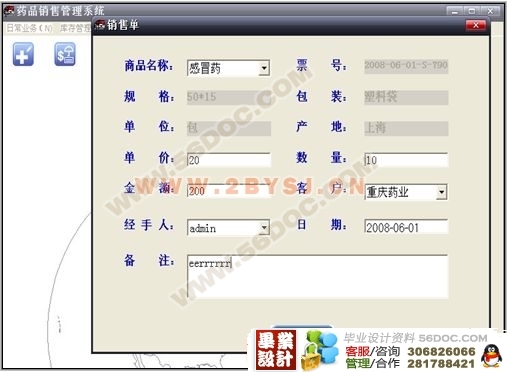Click the 单价 field containing 20
Viewport: 507px width, 372px height.
(229, 160)
